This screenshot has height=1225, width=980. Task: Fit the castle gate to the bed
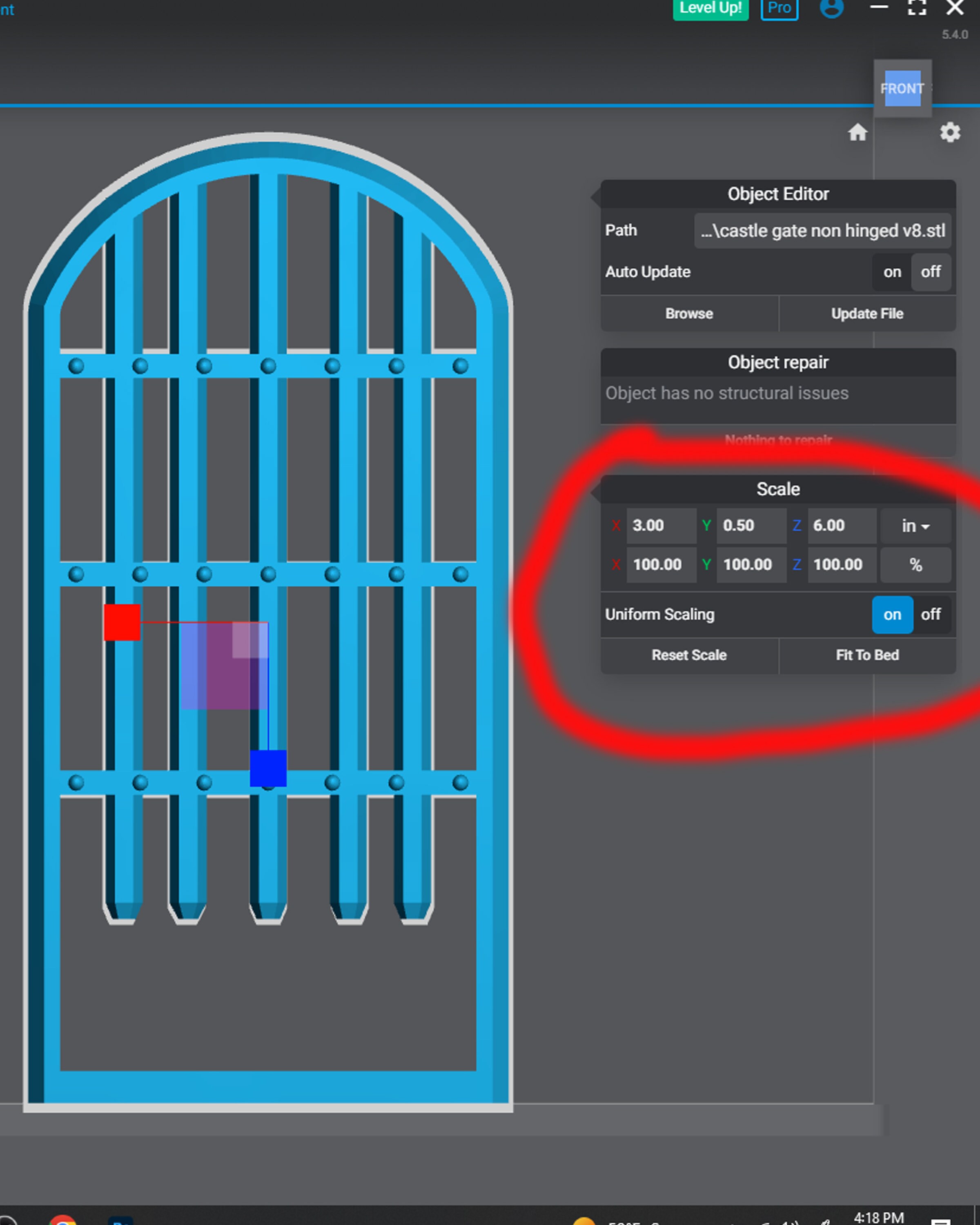(867, 655)
